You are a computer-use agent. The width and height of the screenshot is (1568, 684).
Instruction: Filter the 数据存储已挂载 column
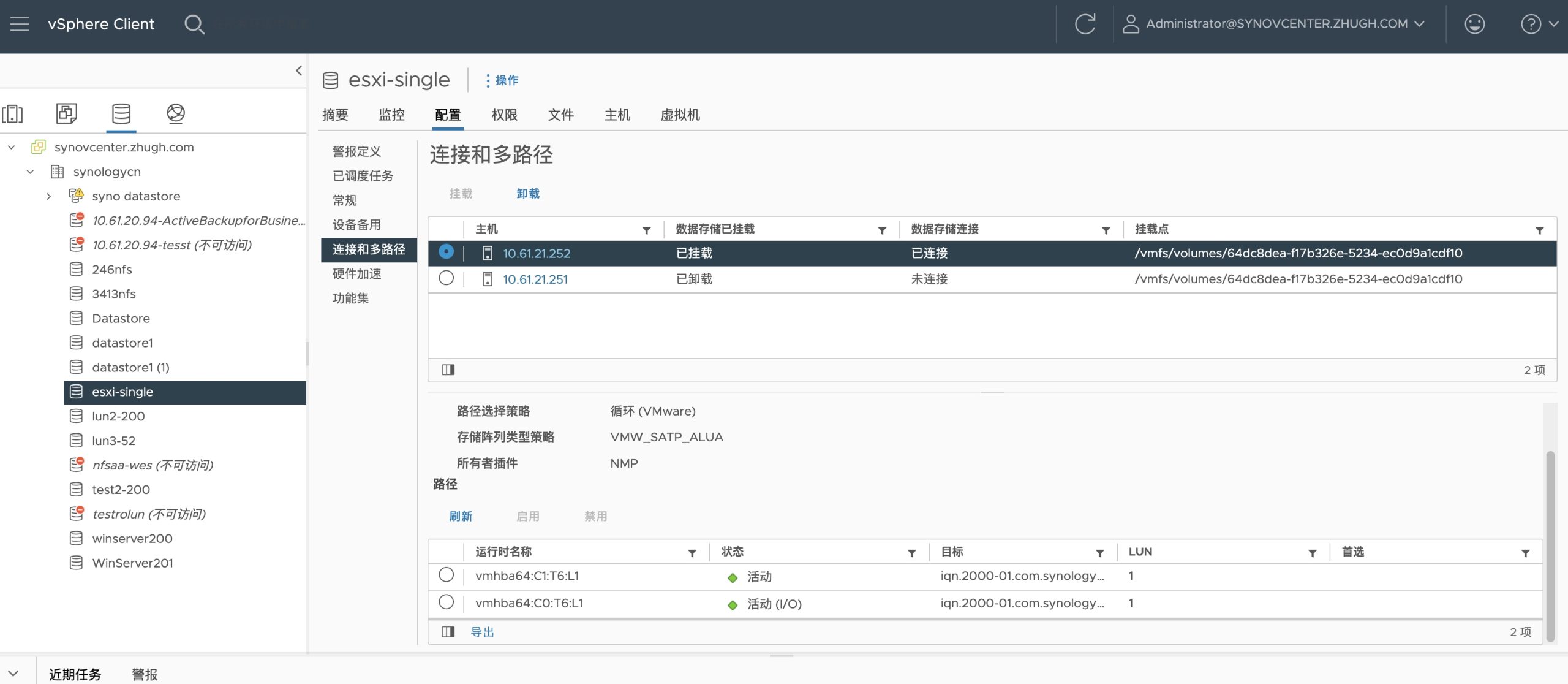(x=882, y=230)
